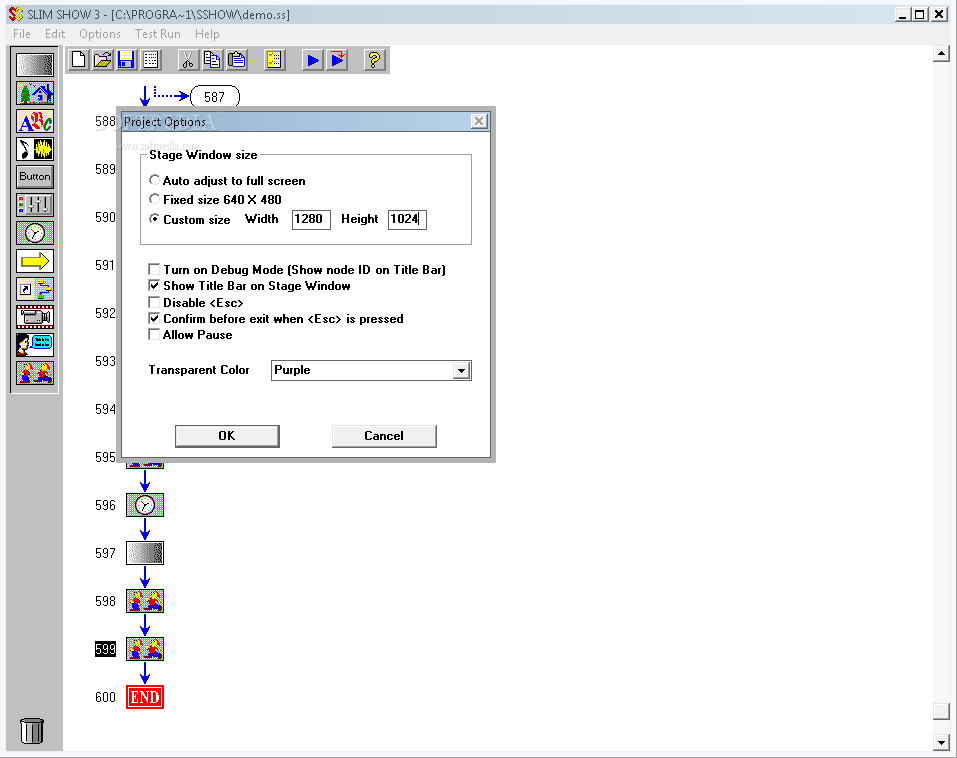957x758 pixels.
Task: Open the Edit menu
Action: tap(55, 34)
